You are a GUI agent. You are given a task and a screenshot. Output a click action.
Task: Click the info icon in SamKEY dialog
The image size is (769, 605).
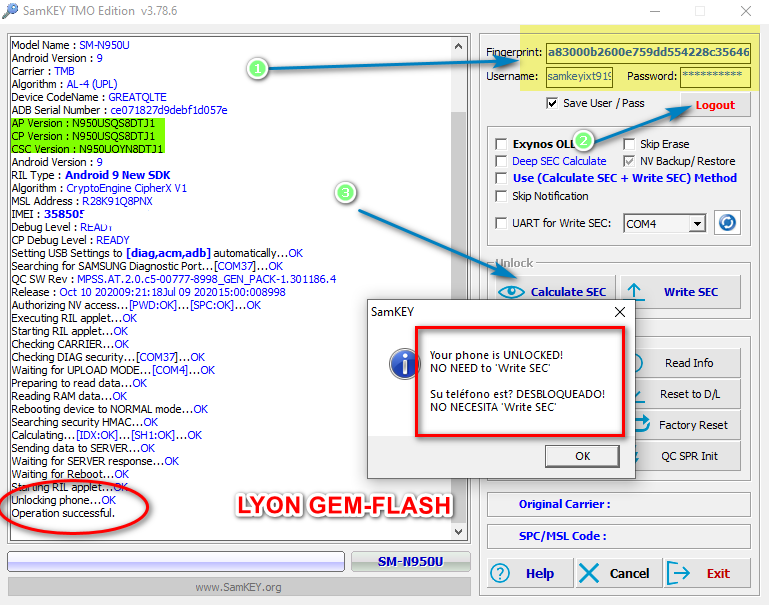pos(404,364)
